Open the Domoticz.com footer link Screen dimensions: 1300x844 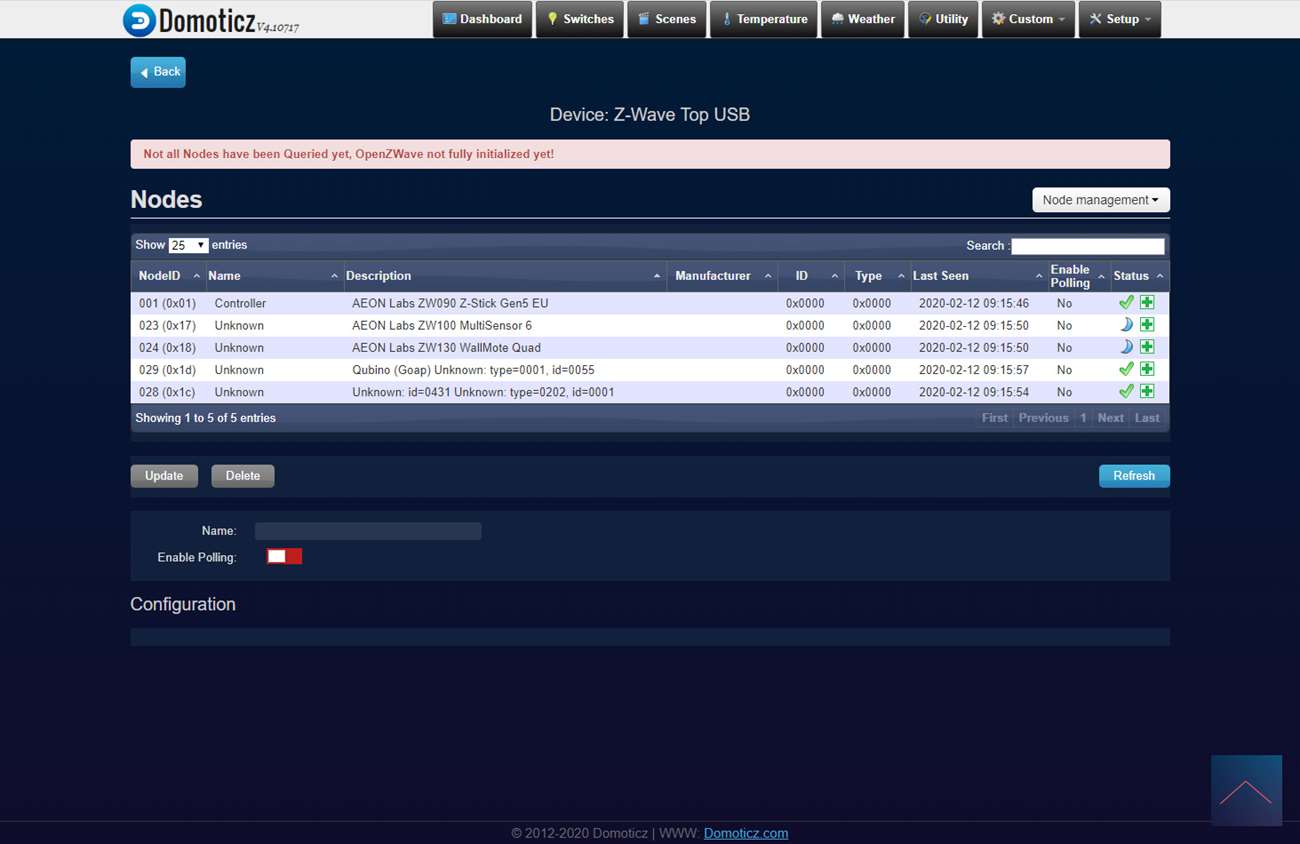coord(745,833)
